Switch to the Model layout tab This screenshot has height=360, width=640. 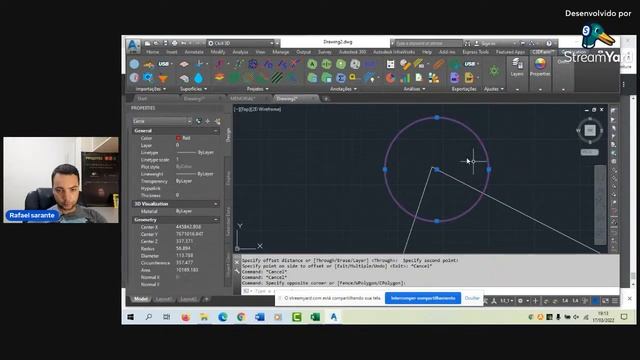pos(141,299)
